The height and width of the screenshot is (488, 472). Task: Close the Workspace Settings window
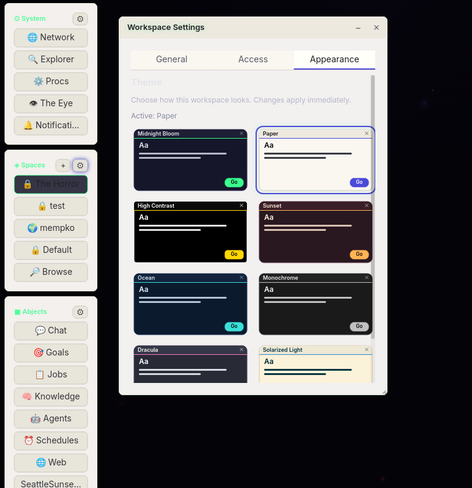tap(376, 28)
